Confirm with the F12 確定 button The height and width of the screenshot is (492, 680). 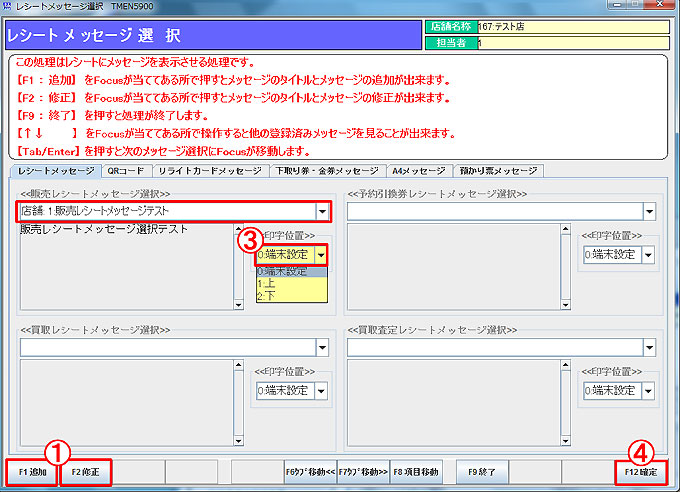(x=641, y=472)
